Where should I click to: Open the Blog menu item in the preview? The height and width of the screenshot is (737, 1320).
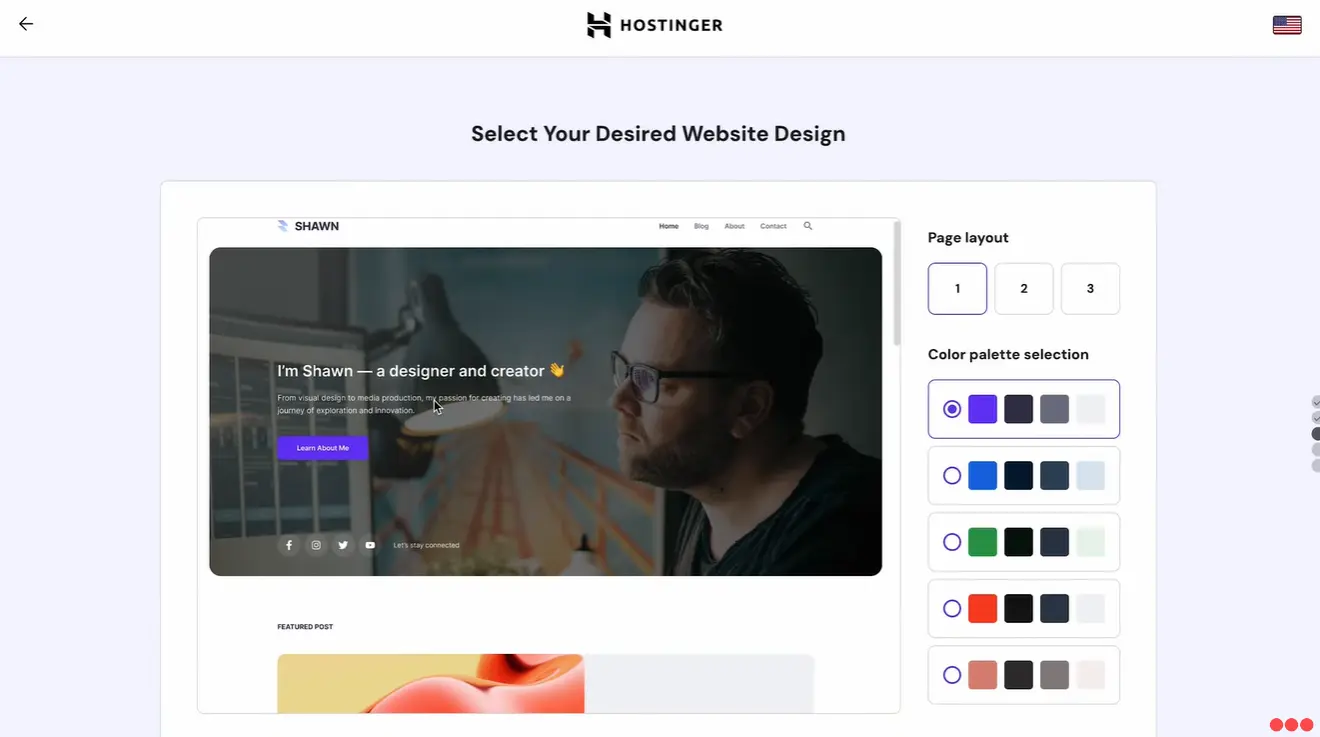701,226
